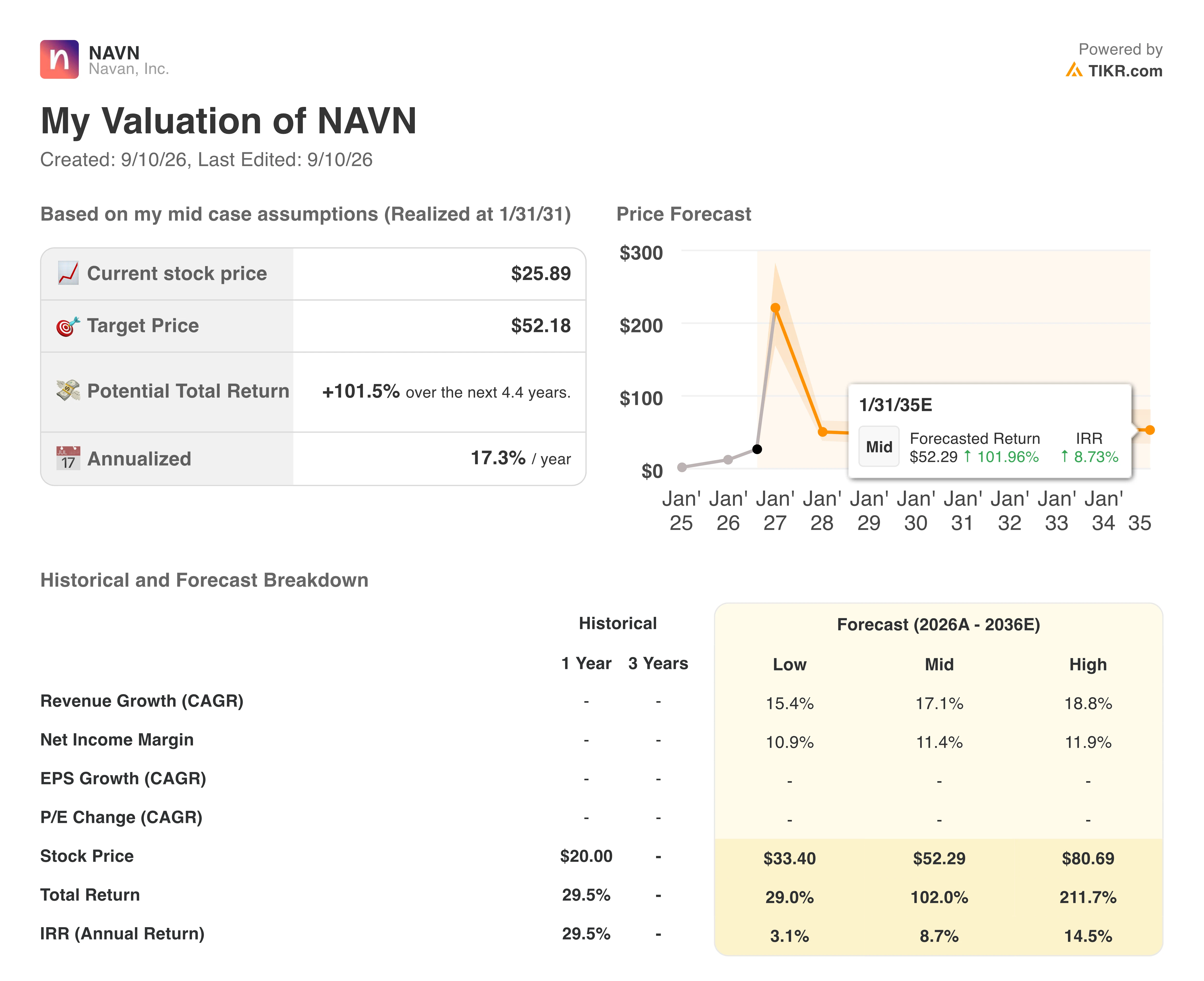Click the High forecast column header
This screenshot has width=1204, height=981.
(1088, 665)
